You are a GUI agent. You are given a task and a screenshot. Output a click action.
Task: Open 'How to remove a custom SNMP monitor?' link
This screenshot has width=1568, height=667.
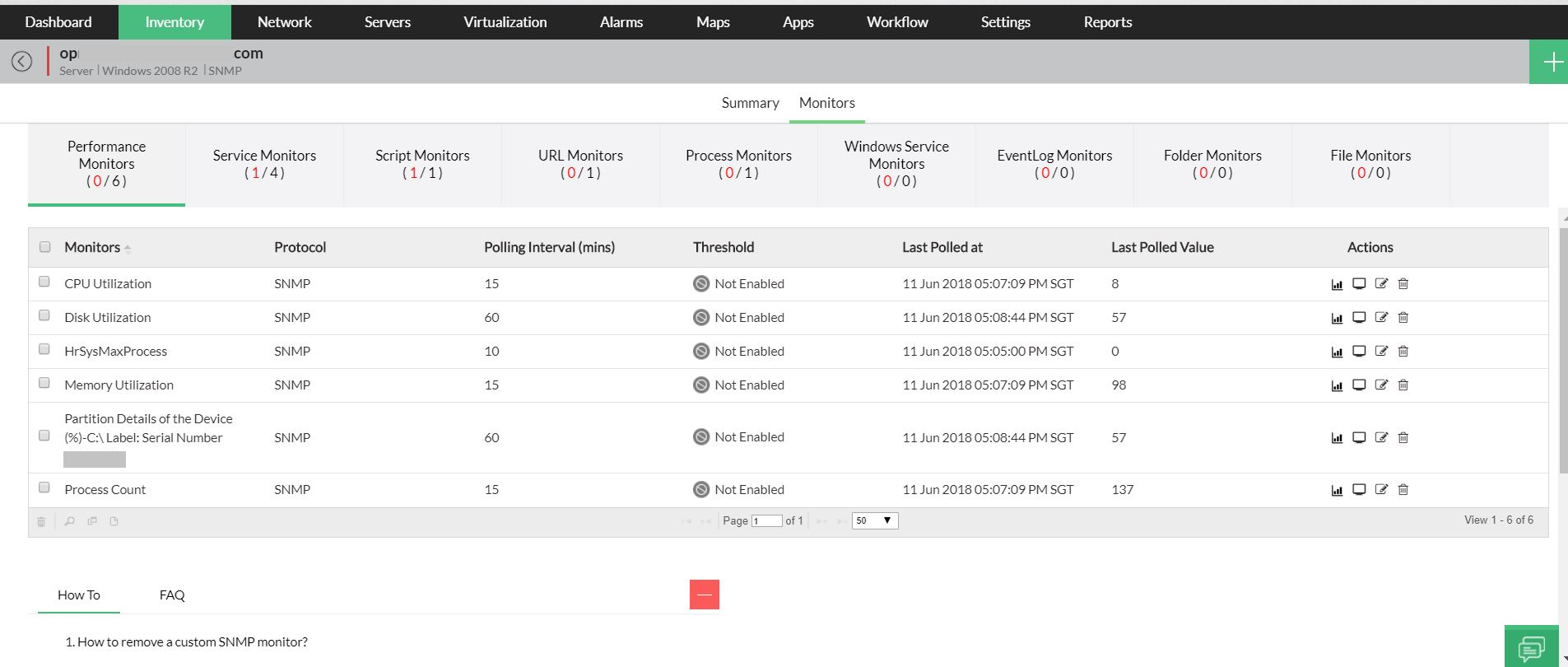pos(193,642)
